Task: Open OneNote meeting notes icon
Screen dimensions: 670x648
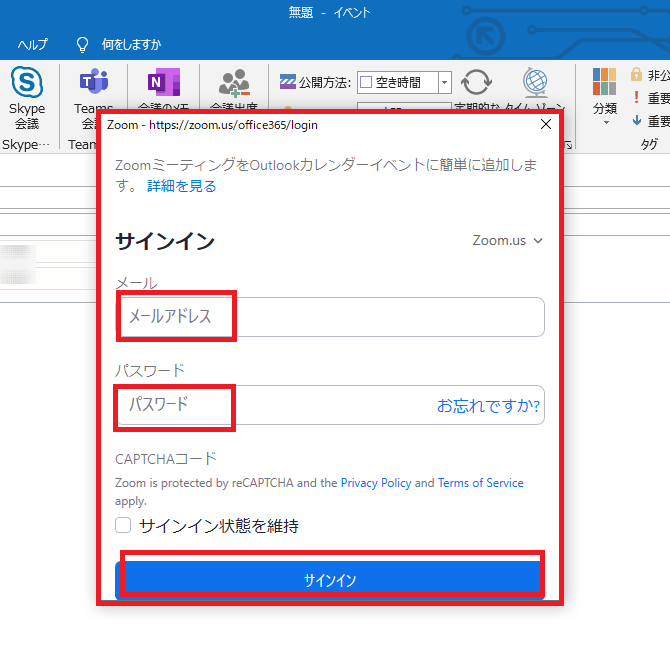Action: [164, 82]
